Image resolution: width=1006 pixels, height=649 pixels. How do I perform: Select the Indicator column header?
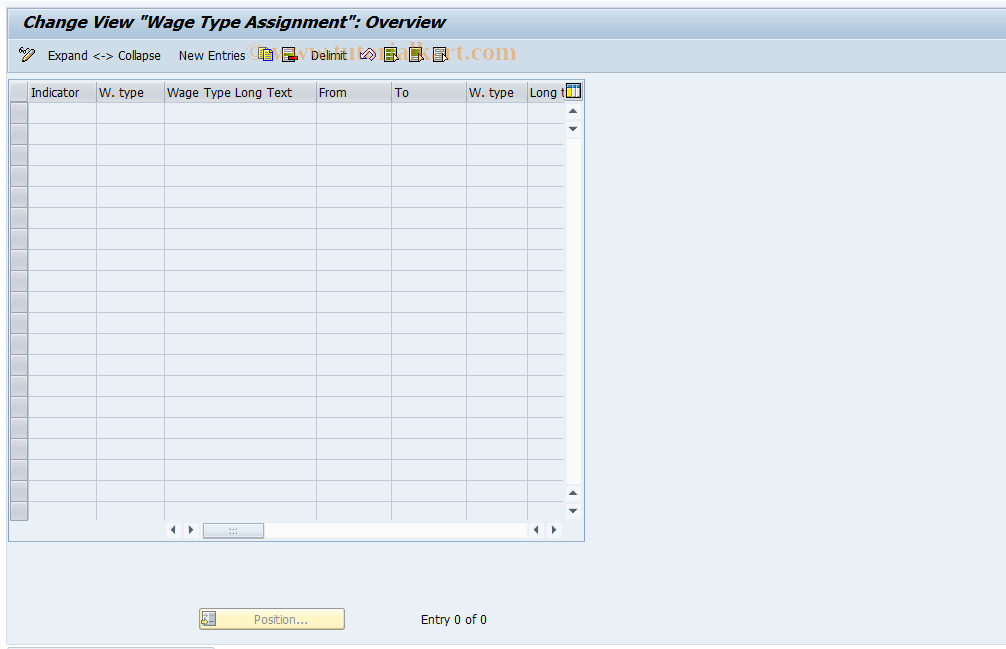coord(62,92)
